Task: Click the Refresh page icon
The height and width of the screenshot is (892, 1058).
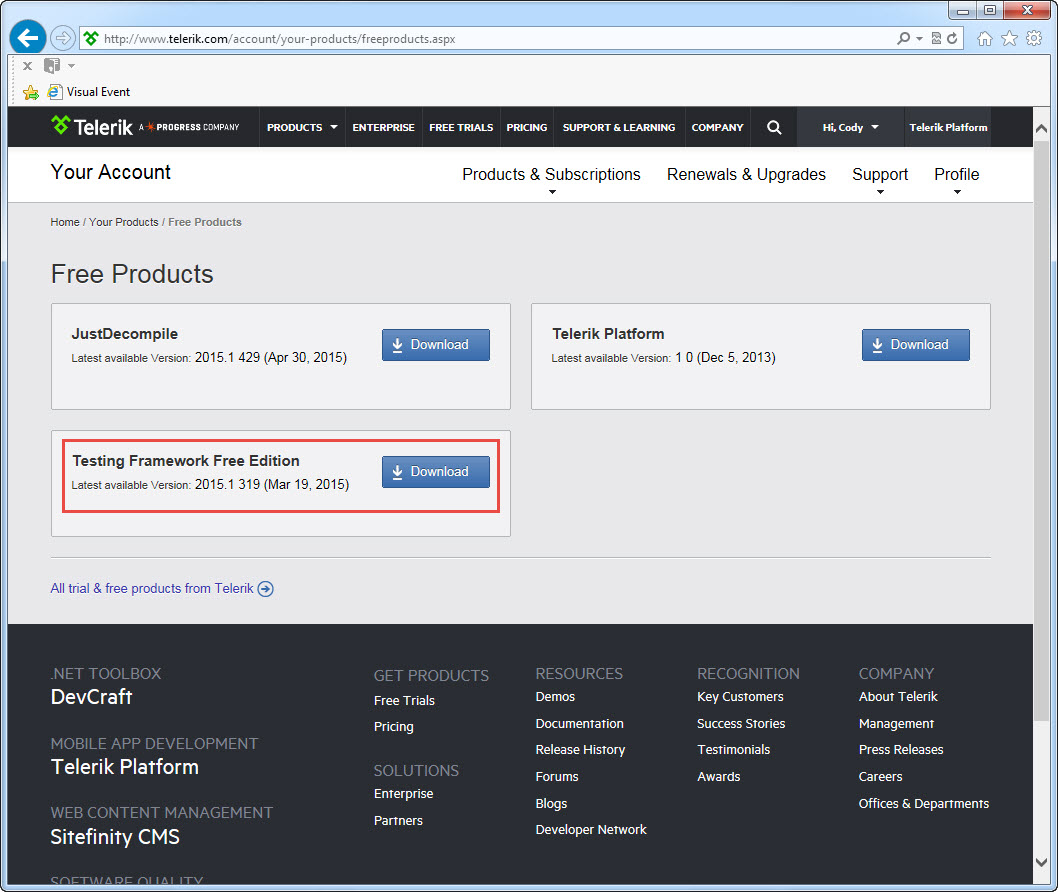Action: 952,39
